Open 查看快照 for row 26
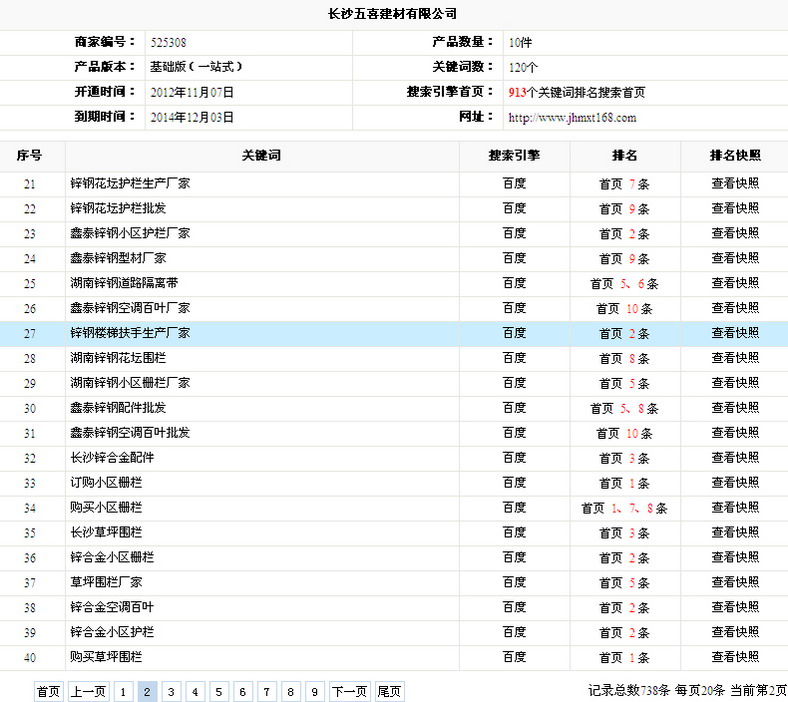 735,308
